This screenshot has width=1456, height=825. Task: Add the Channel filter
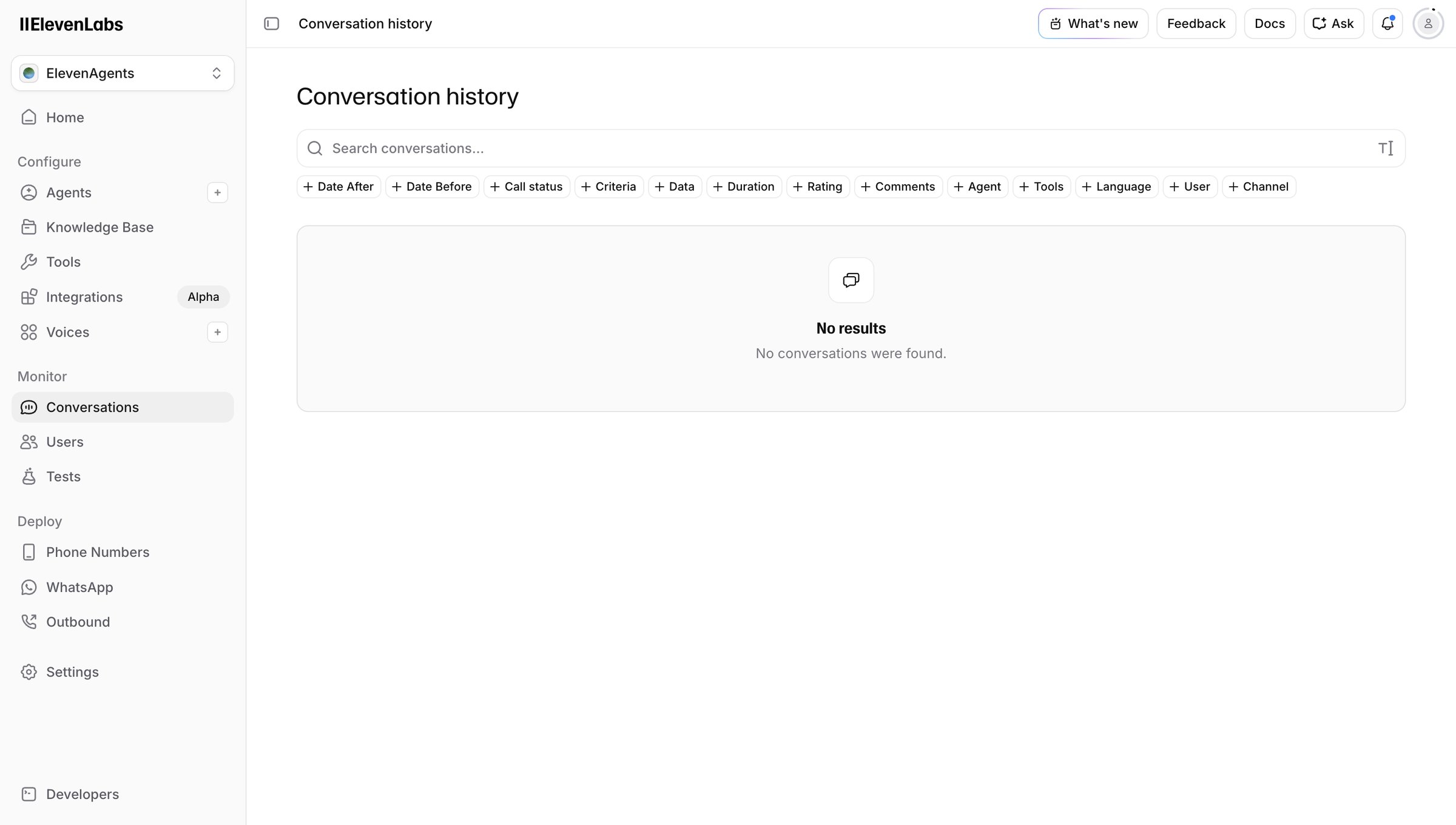point(1259,187)
